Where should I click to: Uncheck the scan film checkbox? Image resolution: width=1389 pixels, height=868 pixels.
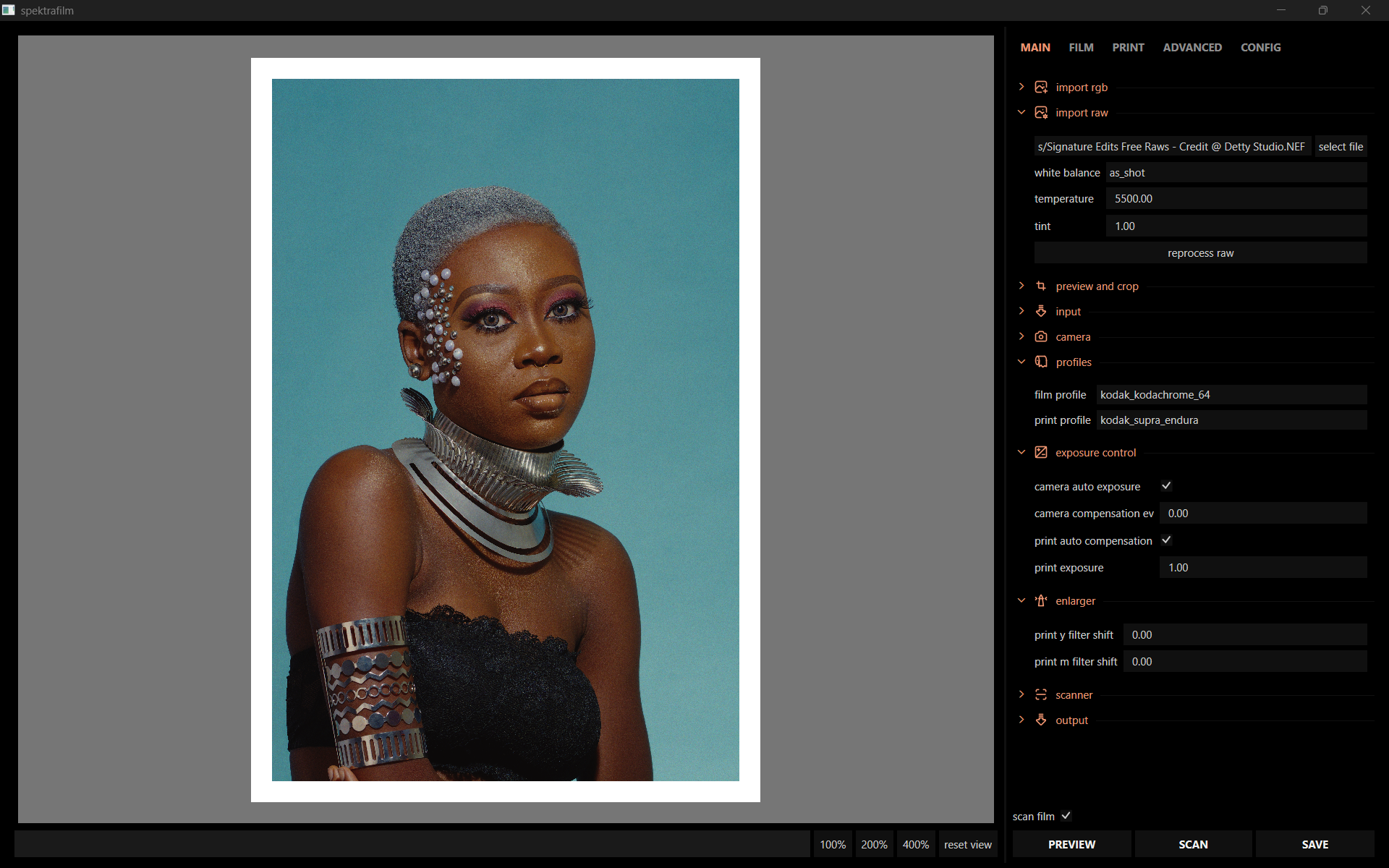point(1066,816)
